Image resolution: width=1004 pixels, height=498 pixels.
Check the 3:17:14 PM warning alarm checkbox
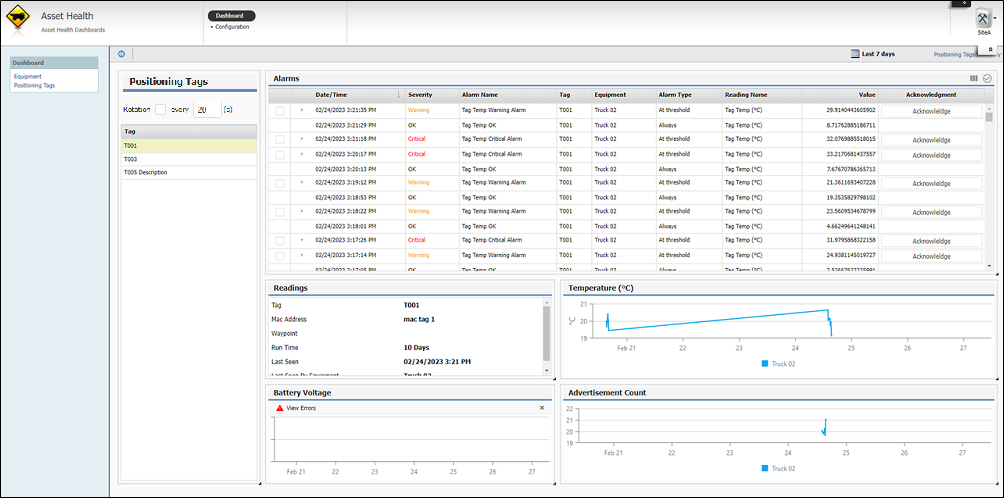click(x=280, y=255)
